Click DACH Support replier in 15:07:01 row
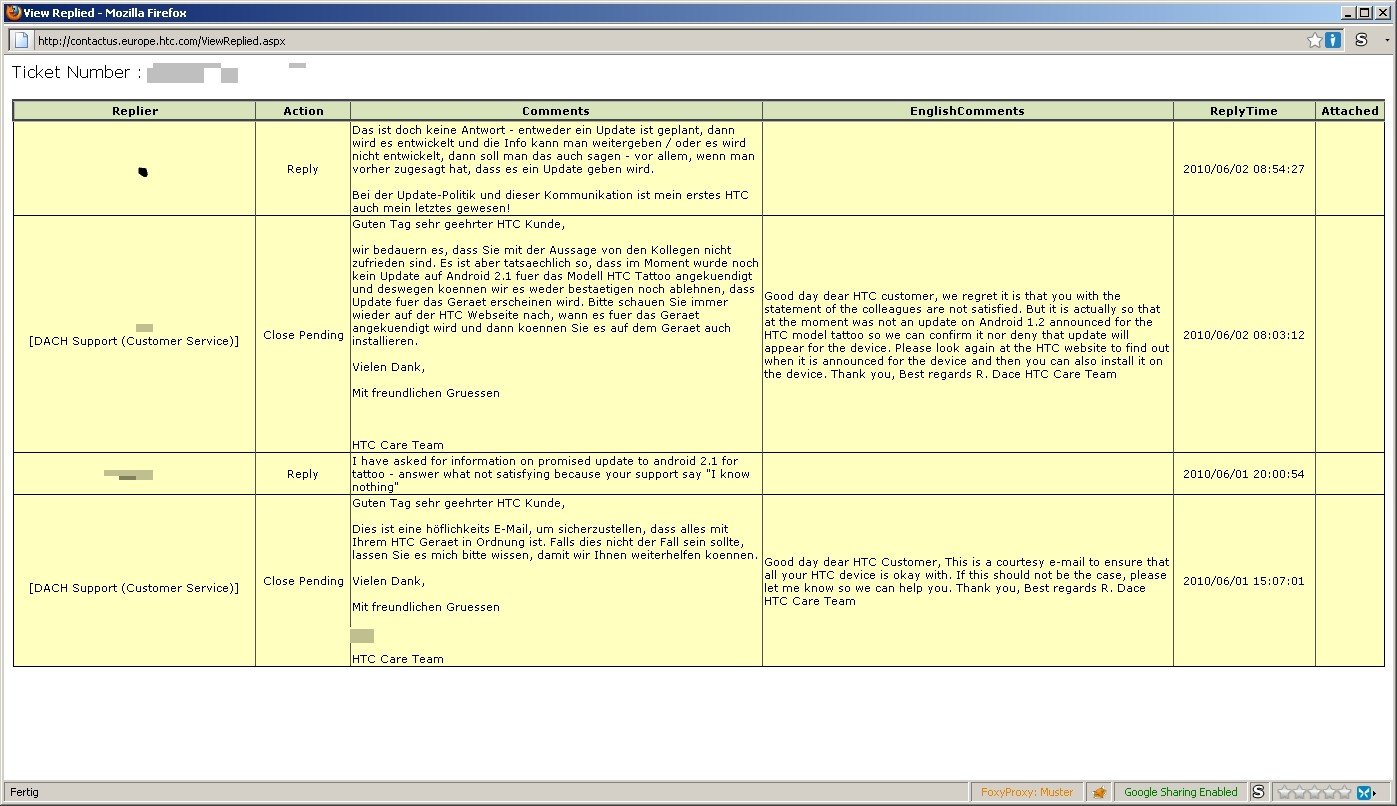This screenshot has height=806, width=1397. click(134, 588)
